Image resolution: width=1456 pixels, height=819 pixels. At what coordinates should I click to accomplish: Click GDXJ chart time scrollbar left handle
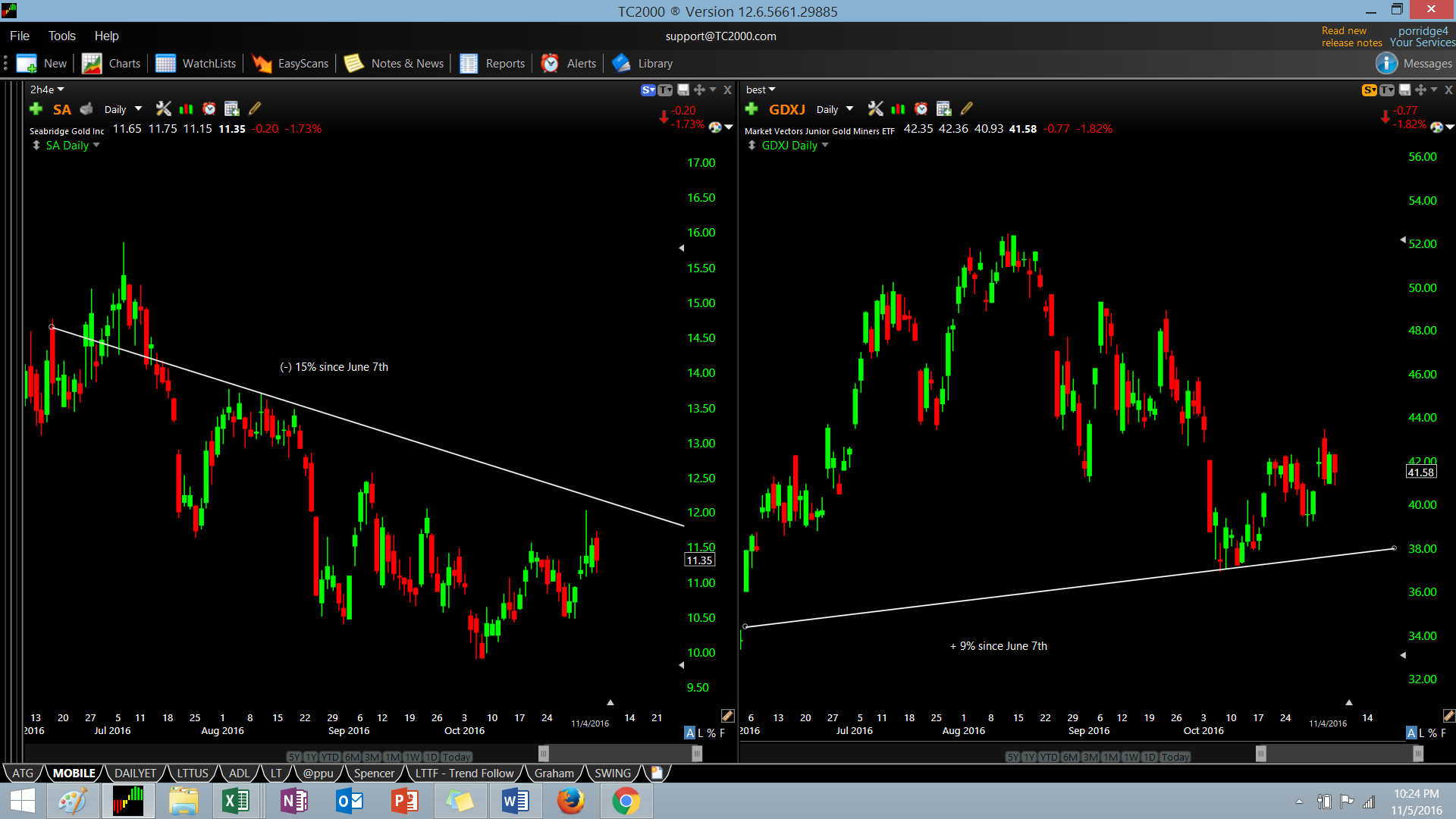coord(1260,753)
